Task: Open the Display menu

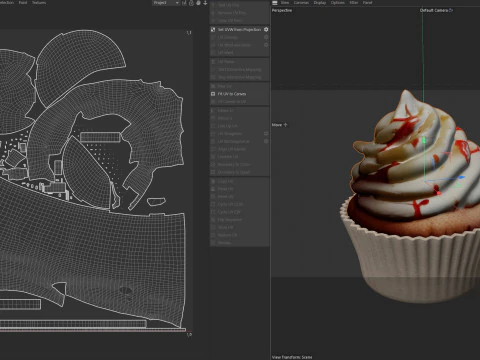Action: [x=320, y=3]
